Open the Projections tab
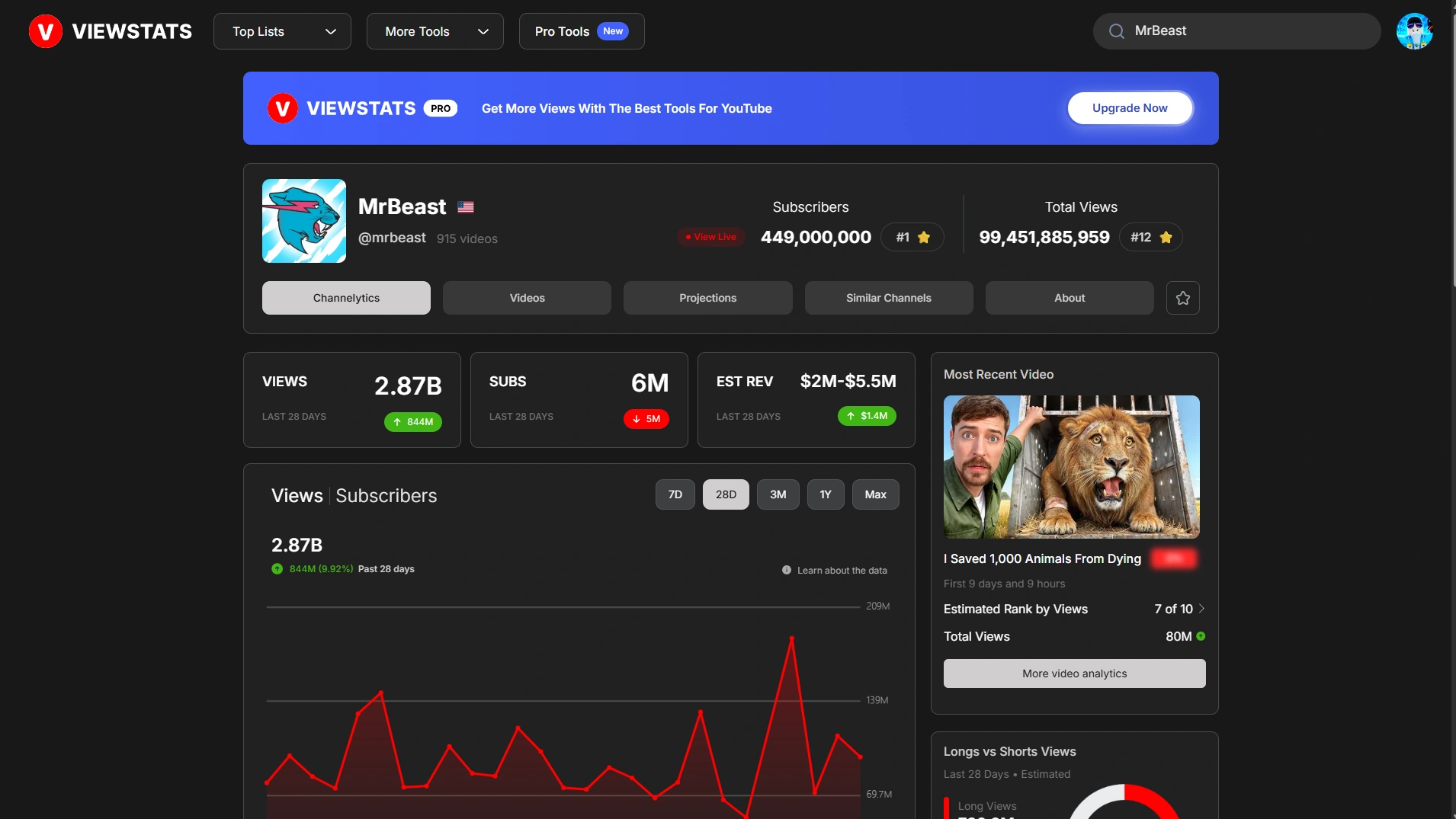This screenshot has width=1456, height=819. coord(708,298)
